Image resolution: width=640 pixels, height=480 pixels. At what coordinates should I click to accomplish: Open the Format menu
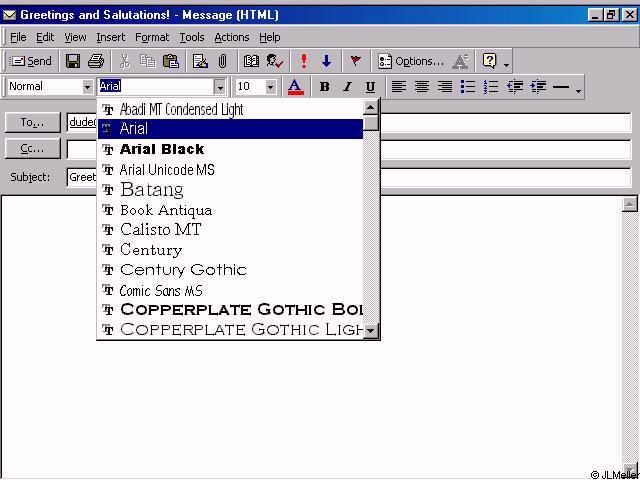(x=152, y=38)
